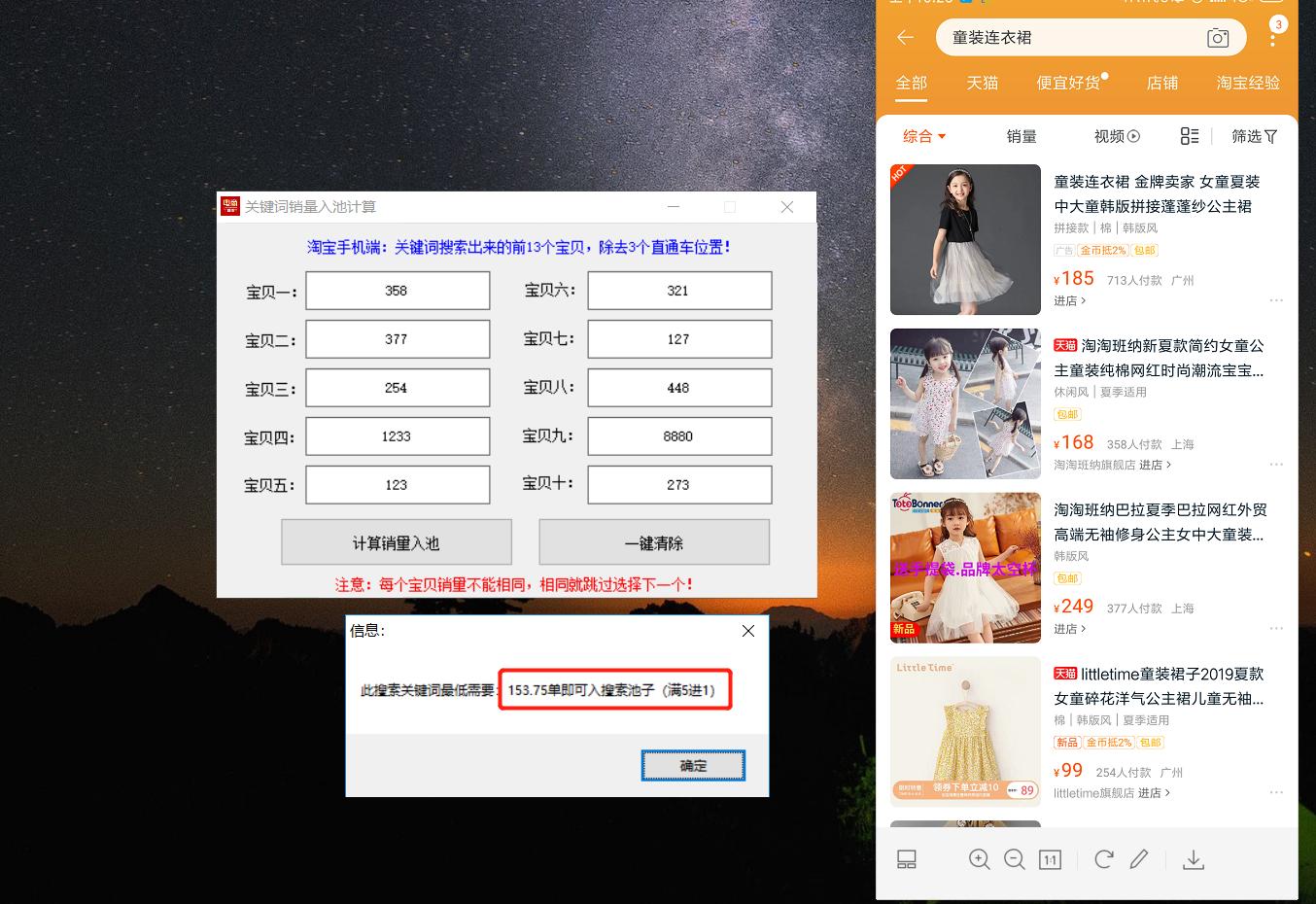Viewport: 1316px width, 904px height.
Task: Click the 宝贝五 field showing 123
Action: 398,485
